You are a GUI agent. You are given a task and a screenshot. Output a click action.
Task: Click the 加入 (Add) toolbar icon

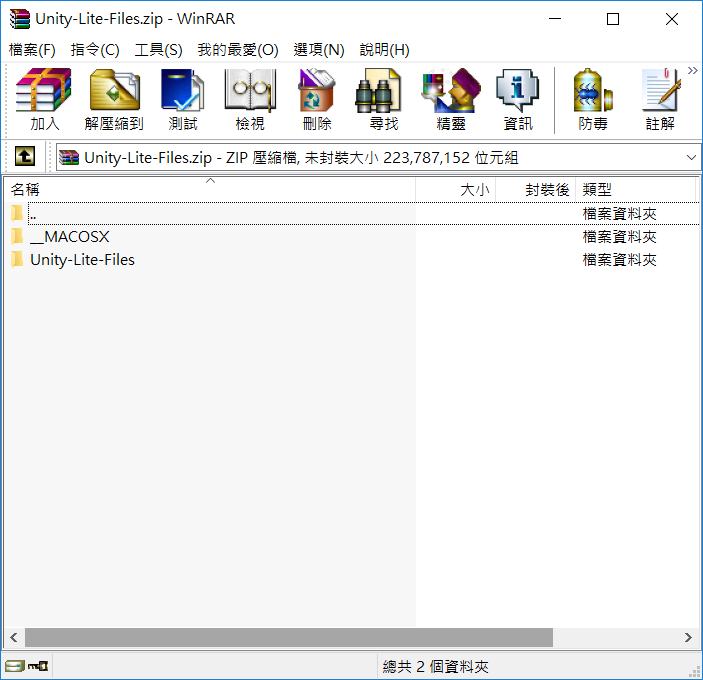click(x=44, y=100)
